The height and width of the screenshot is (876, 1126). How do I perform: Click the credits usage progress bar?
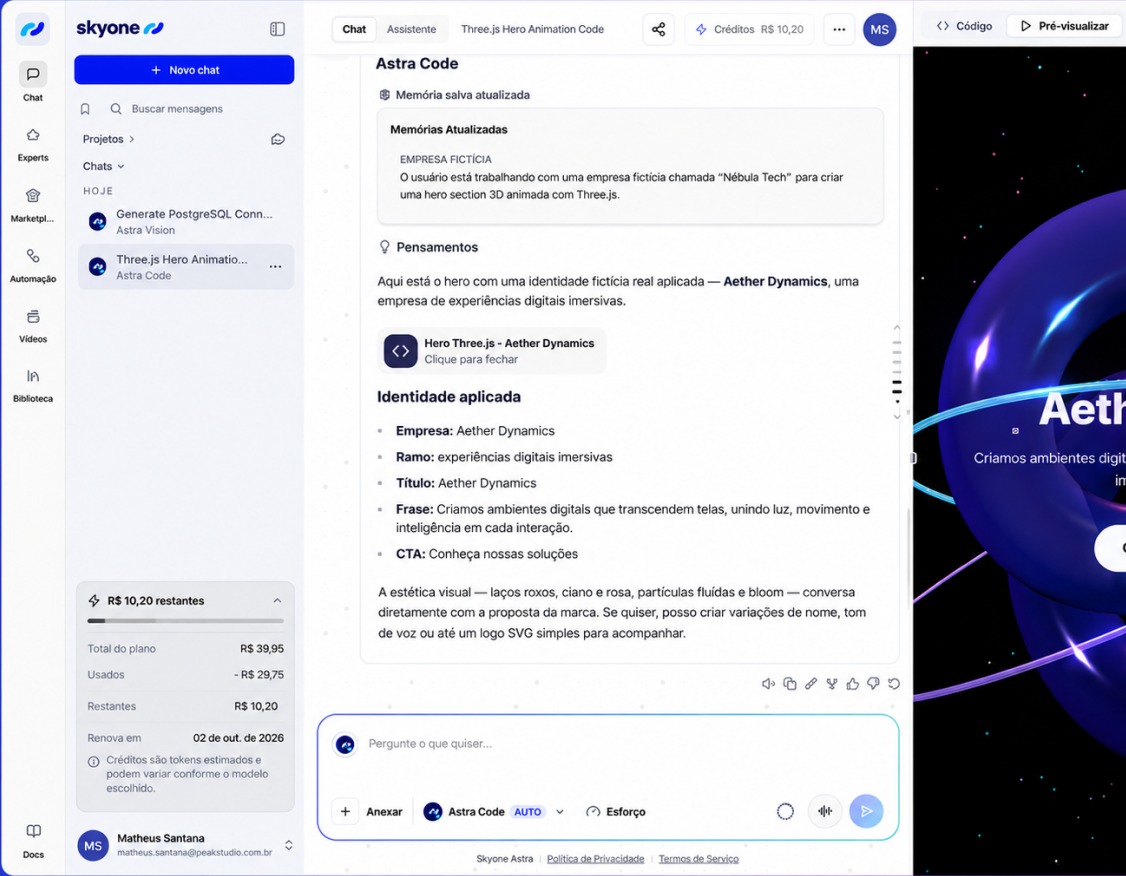pyautogui.click(x=185, y=620)
